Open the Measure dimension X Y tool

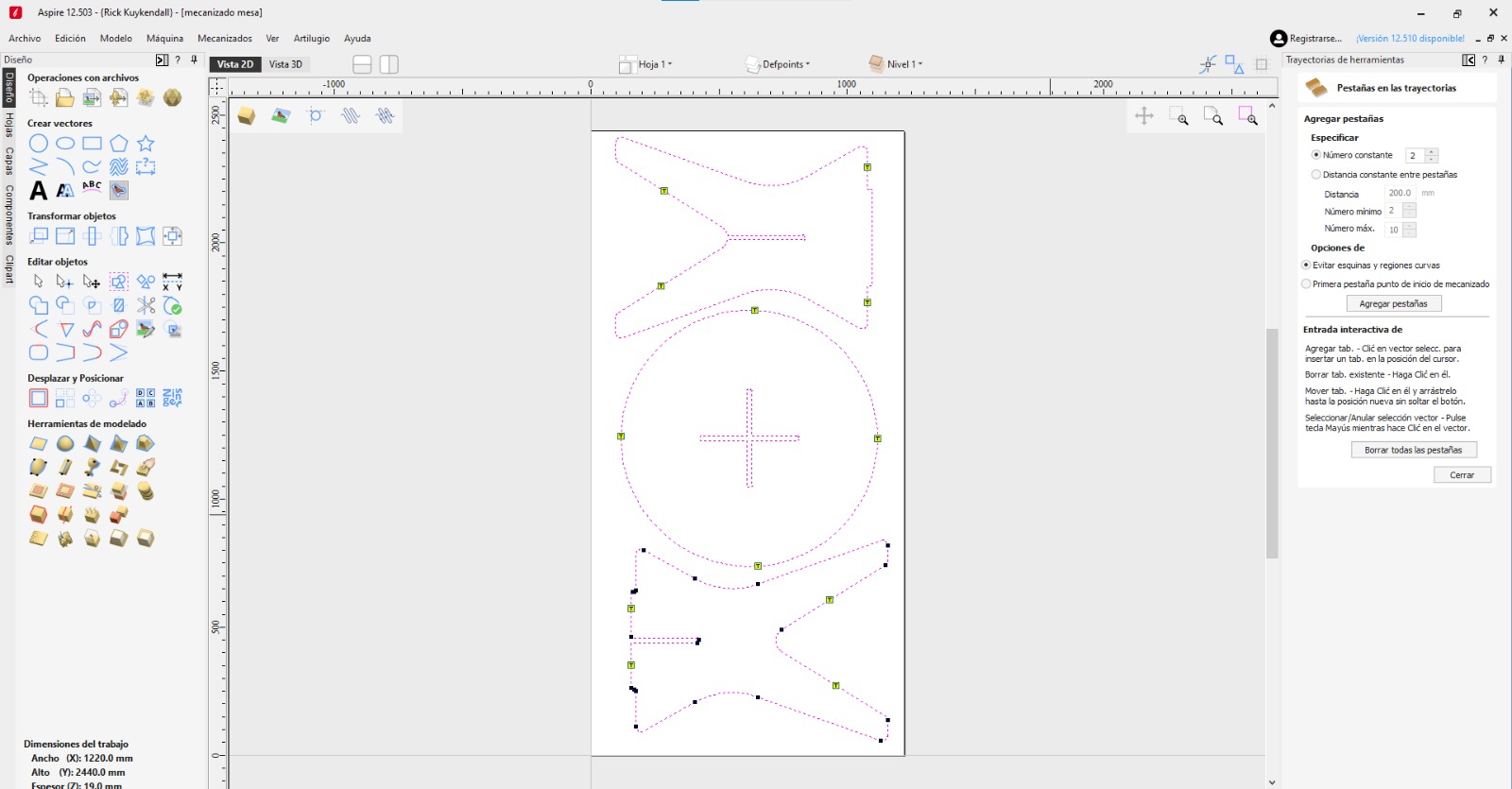[172, 282]
